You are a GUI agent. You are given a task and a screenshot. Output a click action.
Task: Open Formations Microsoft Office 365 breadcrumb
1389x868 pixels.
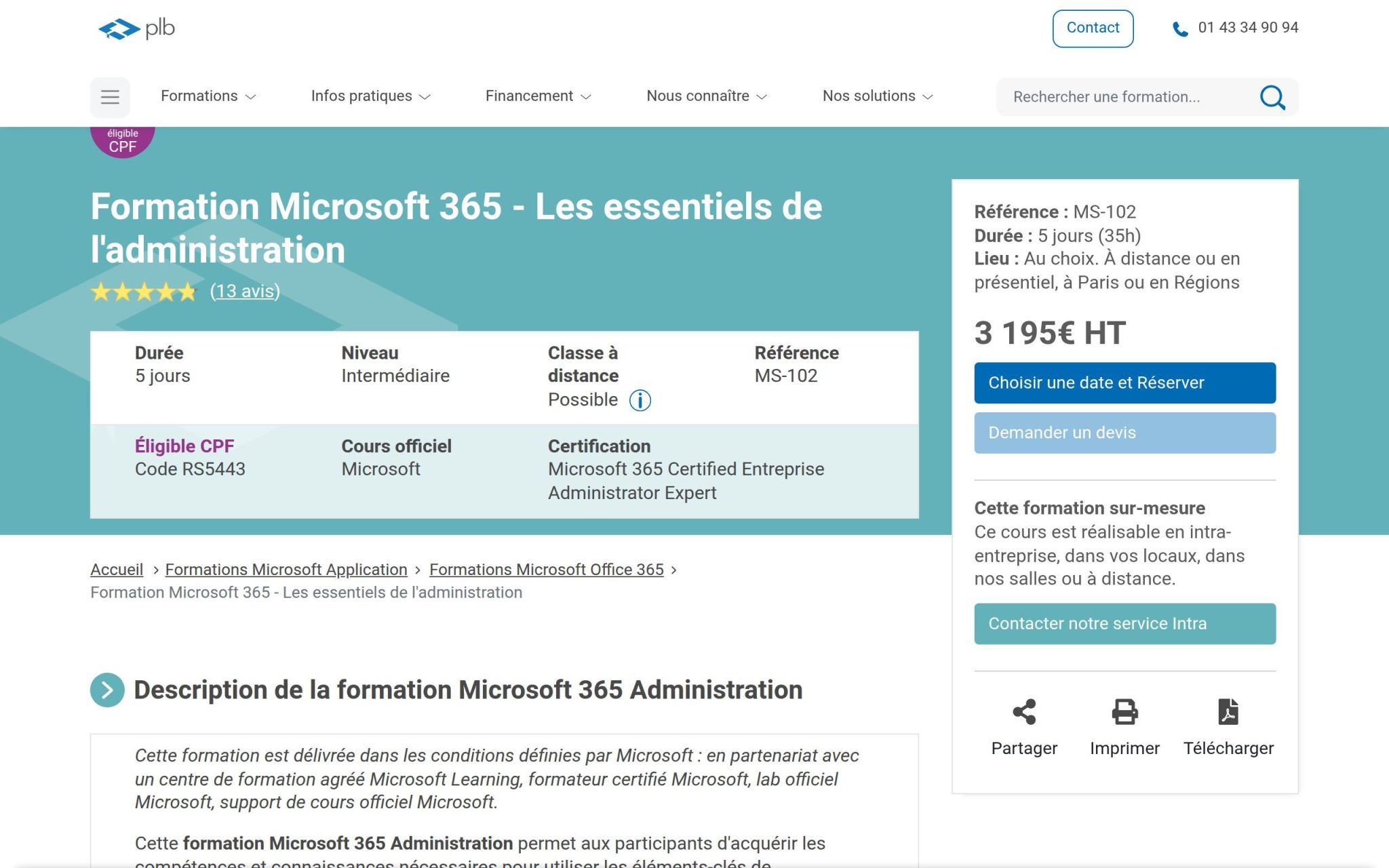(547, 570)
